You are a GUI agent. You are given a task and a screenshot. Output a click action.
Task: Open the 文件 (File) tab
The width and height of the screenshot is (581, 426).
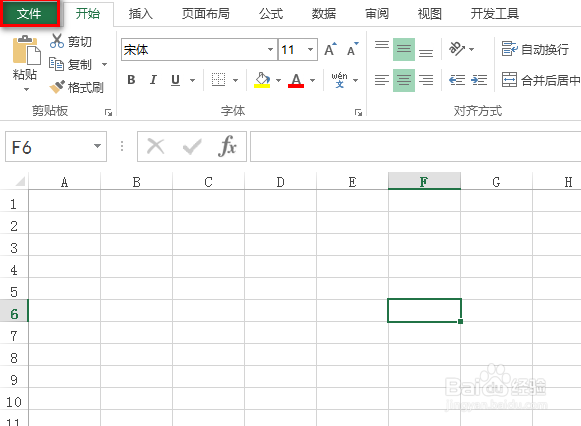coord(29,14)
